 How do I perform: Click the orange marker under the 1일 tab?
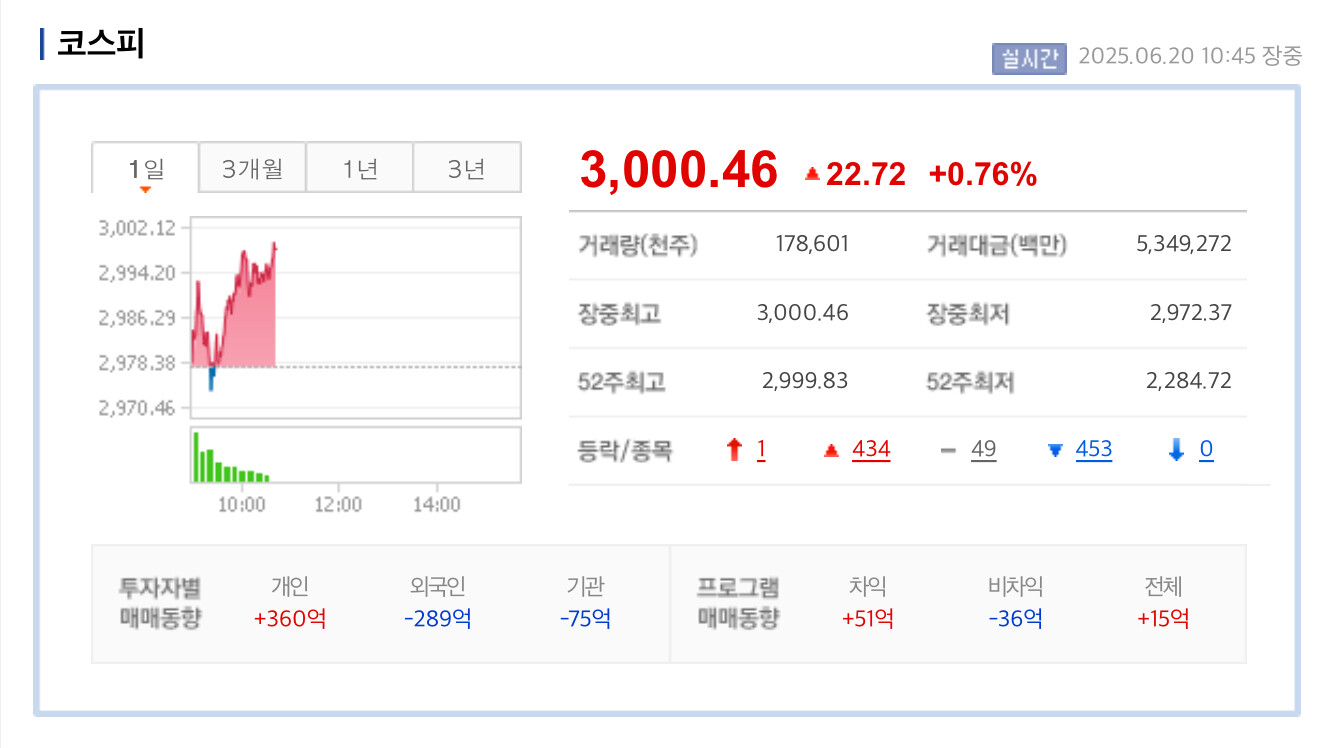[x=146, y=190]
